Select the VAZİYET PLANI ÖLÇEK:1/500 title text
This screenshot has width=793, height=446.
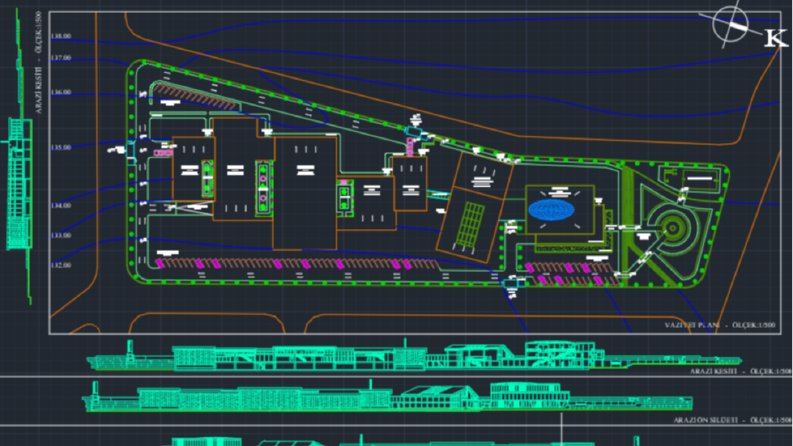tap(720, 325)
